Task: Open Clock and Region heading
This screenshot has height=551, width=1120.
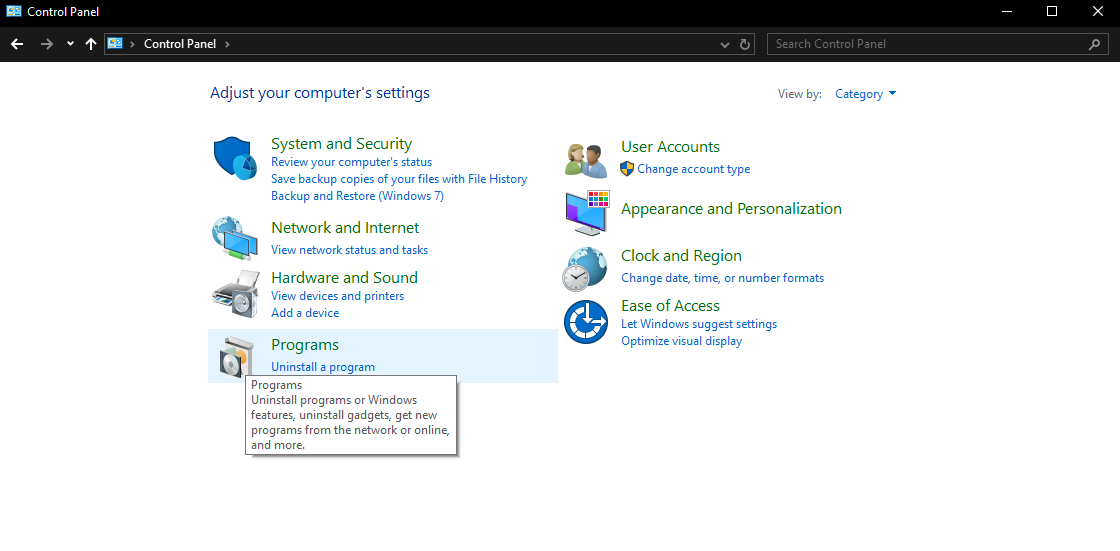Action: (681, 256)
